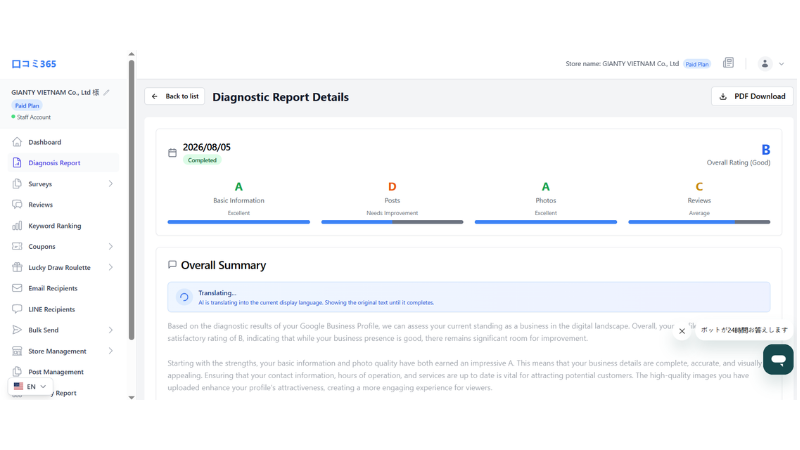Open the chatbot greeting message
This screenshot has height=450, width=800.
743,330
